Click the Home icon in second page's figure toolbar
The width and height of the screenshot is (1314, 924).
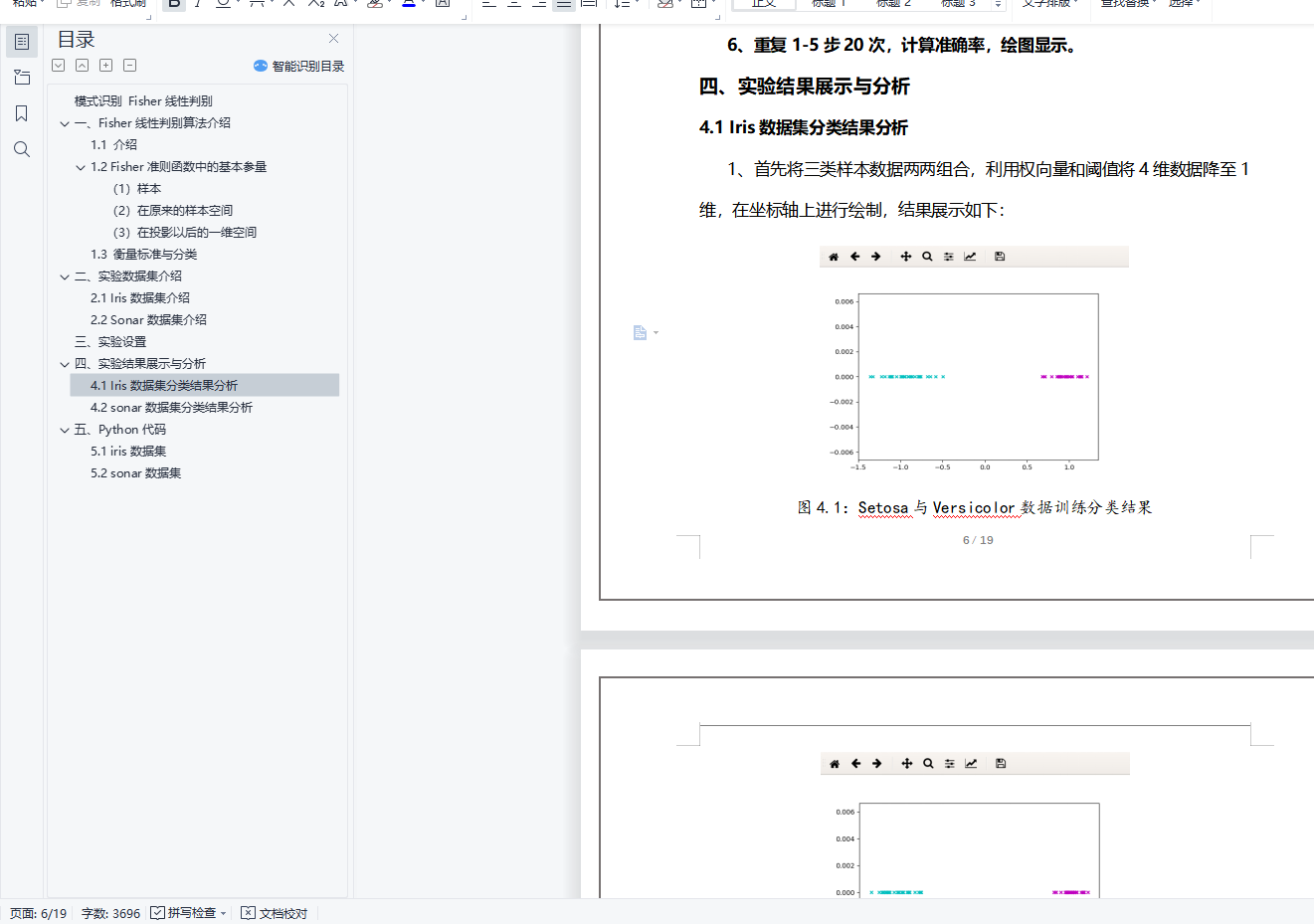click(835, 764)
